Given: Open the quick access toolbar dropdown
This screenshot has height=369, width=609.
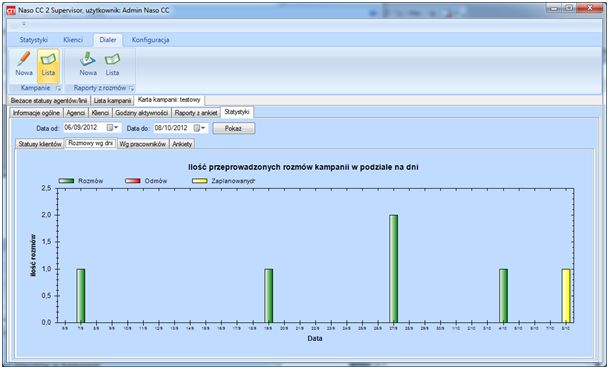Looking at the screenshot, I should [24, 24].
